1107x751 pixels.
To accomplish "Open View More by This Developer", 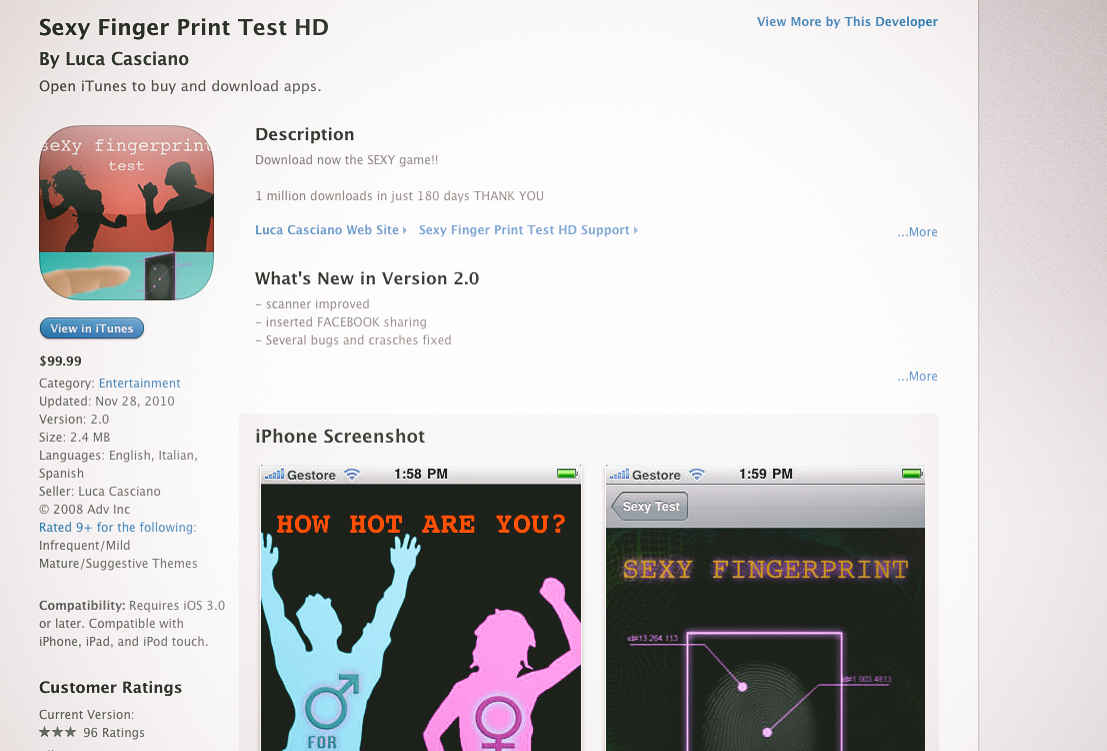I will coord(847,22).
